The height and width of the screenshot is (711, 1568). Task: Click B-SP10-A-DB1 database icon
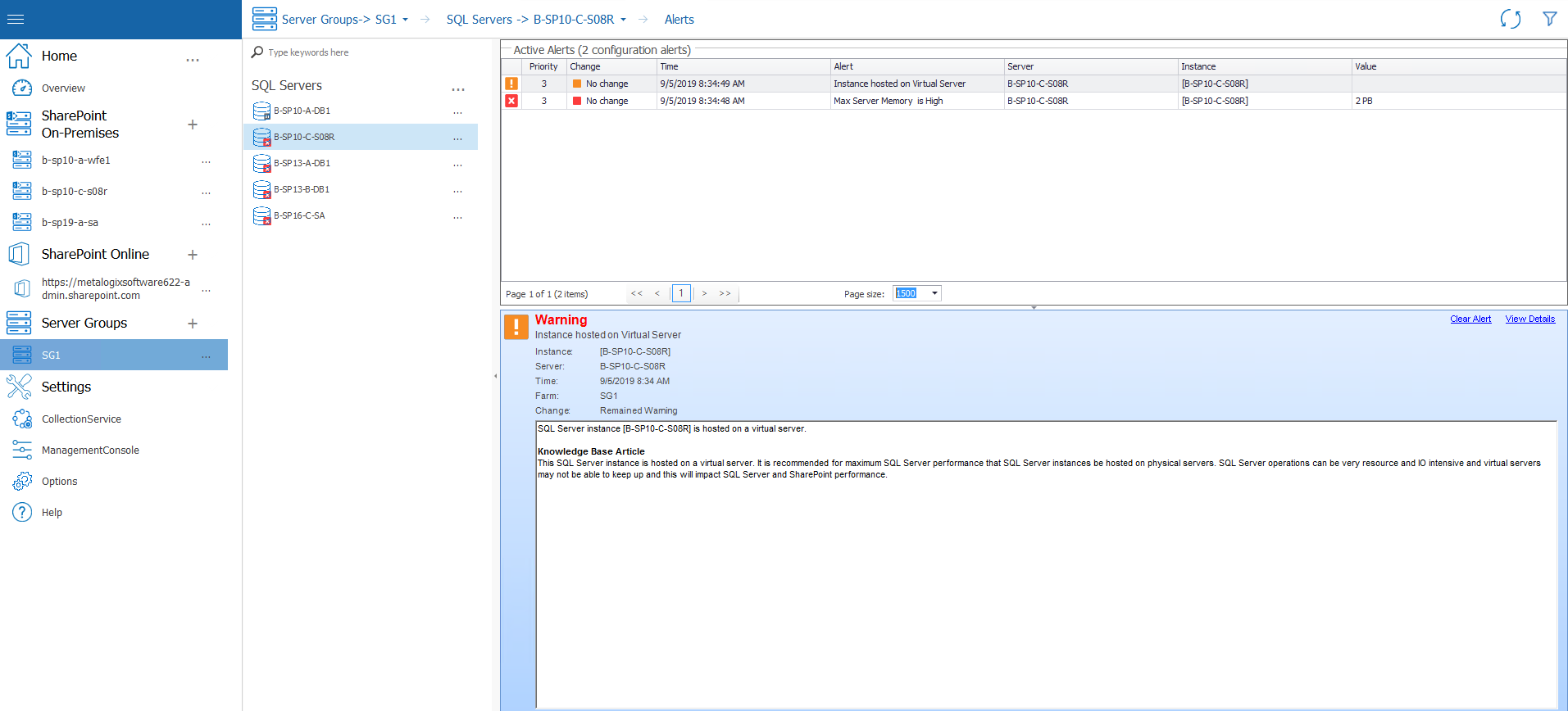tap(261, 111)
